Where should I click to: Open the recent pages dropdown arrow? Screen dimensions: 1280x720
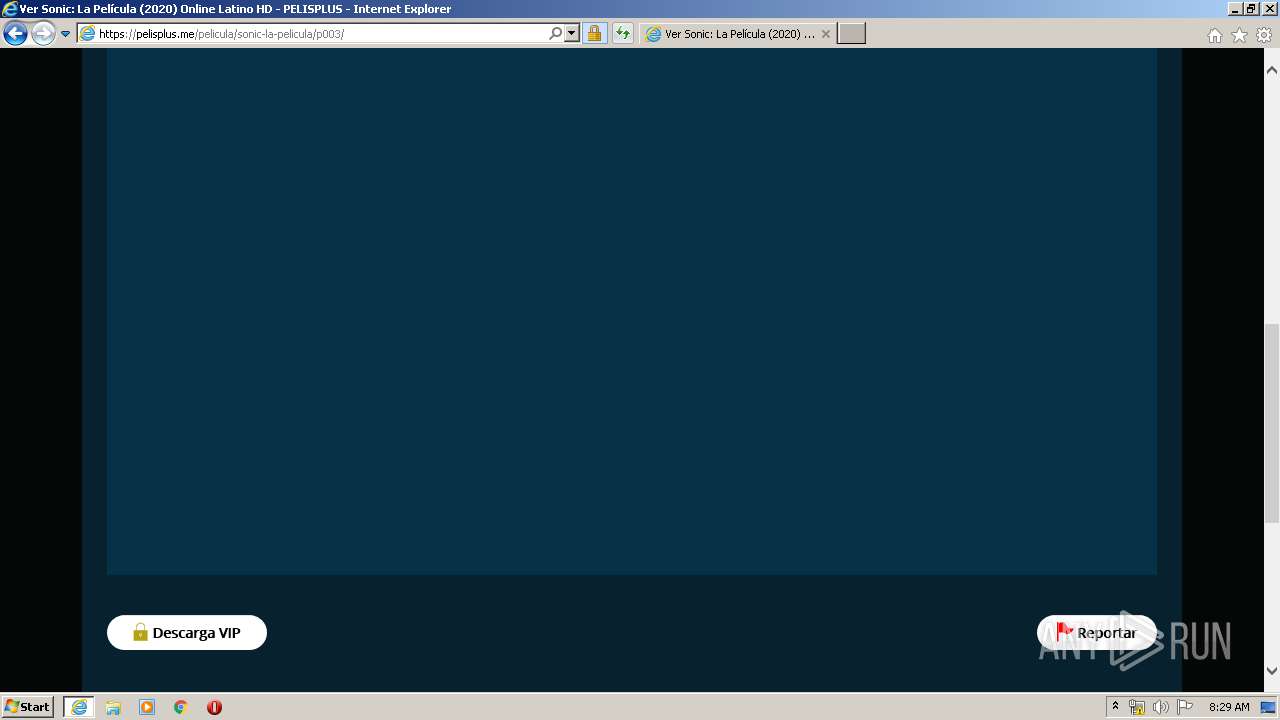(66, 34)
